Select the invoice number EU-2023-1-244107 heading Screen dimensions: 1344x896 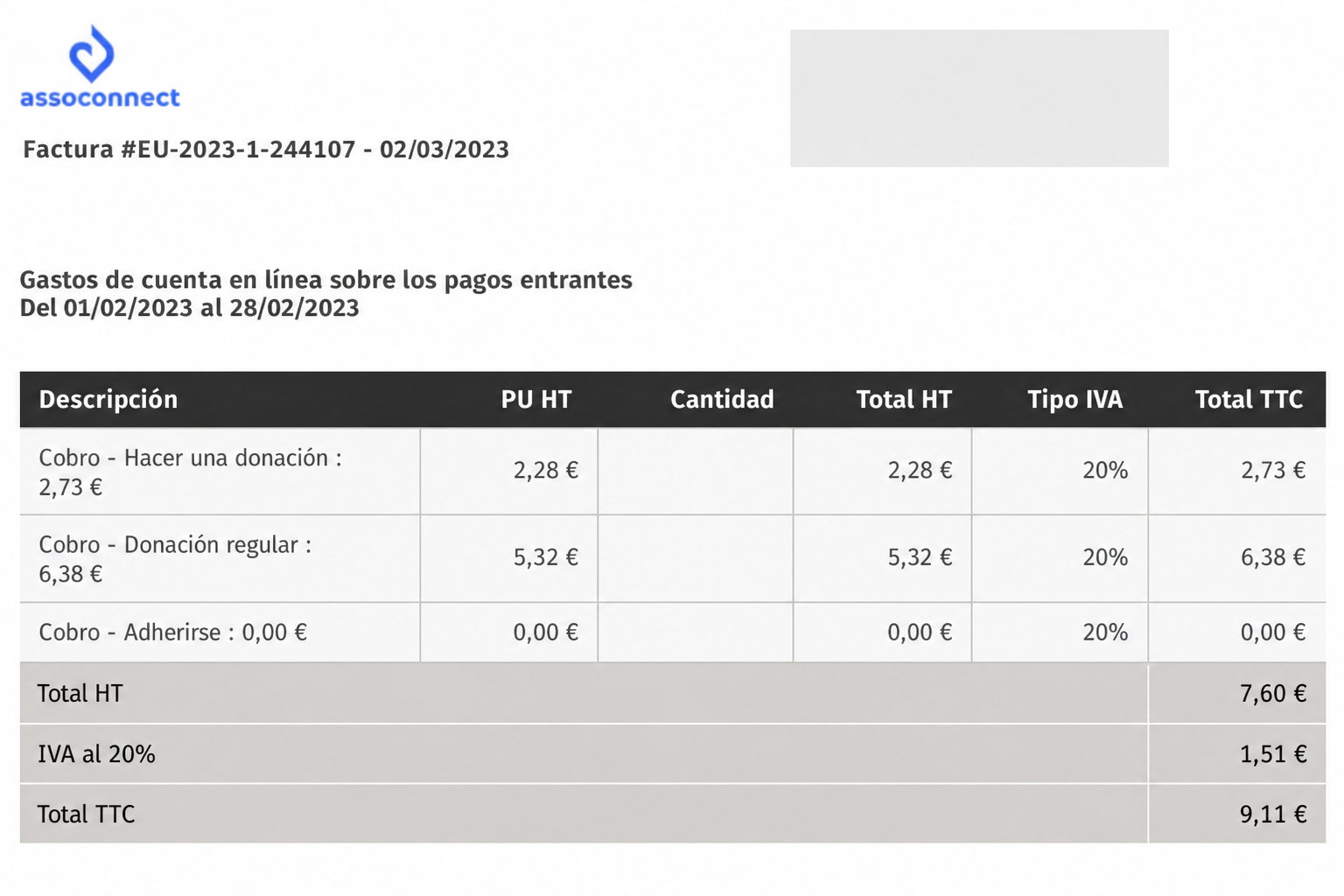pyautogui.click(x=266, y=150)
